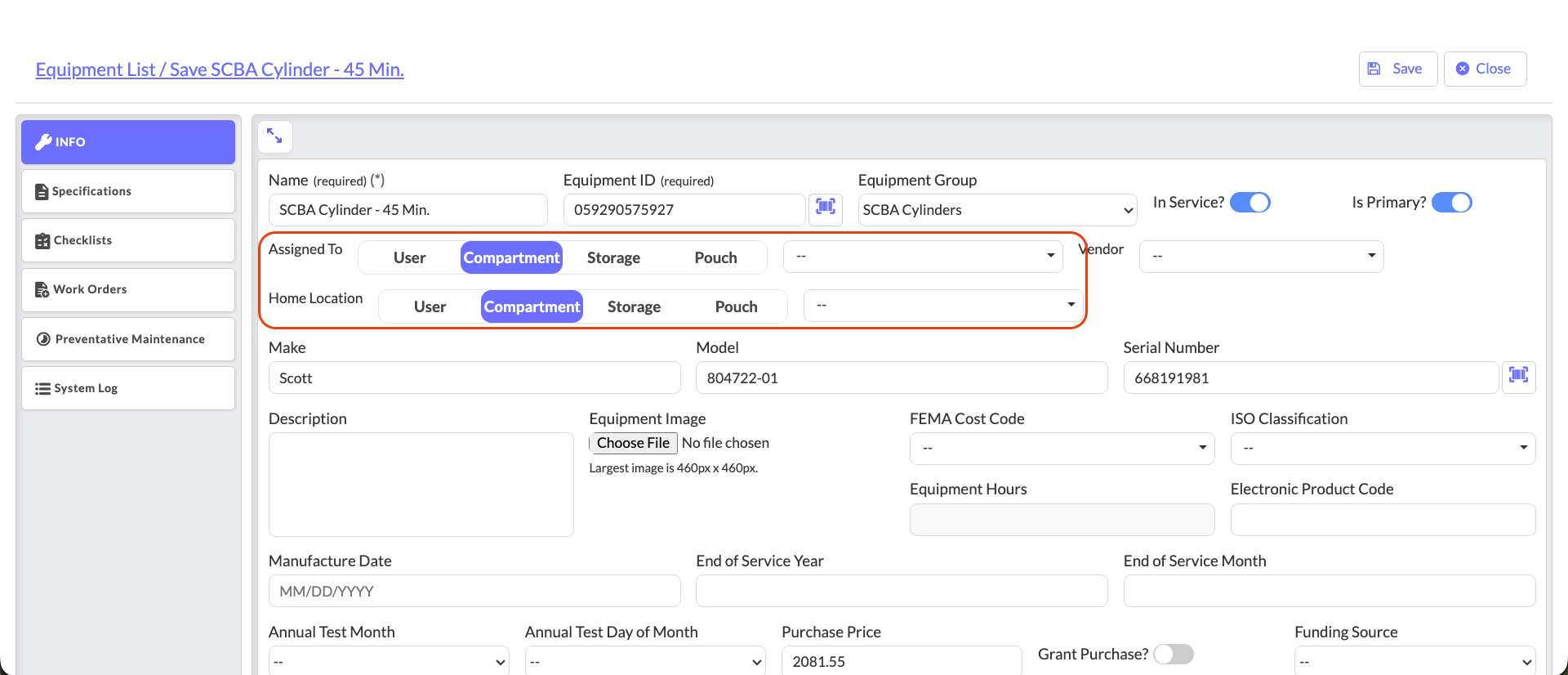This screenshot has height=675, width=1568.
Task: Select User for Assigned To
Action: 409,257
